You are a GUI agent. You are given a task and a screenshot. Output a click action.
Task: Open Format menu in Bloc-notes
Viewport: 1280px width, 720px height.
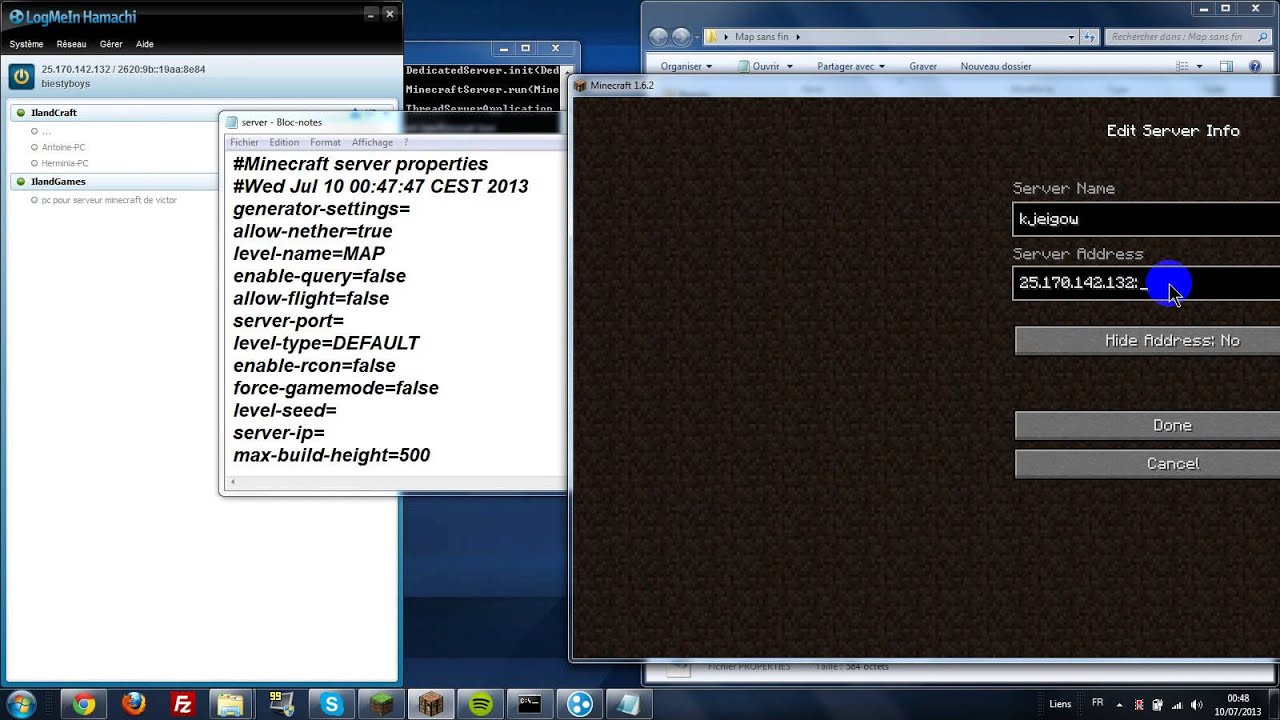(x=325, y=143)
